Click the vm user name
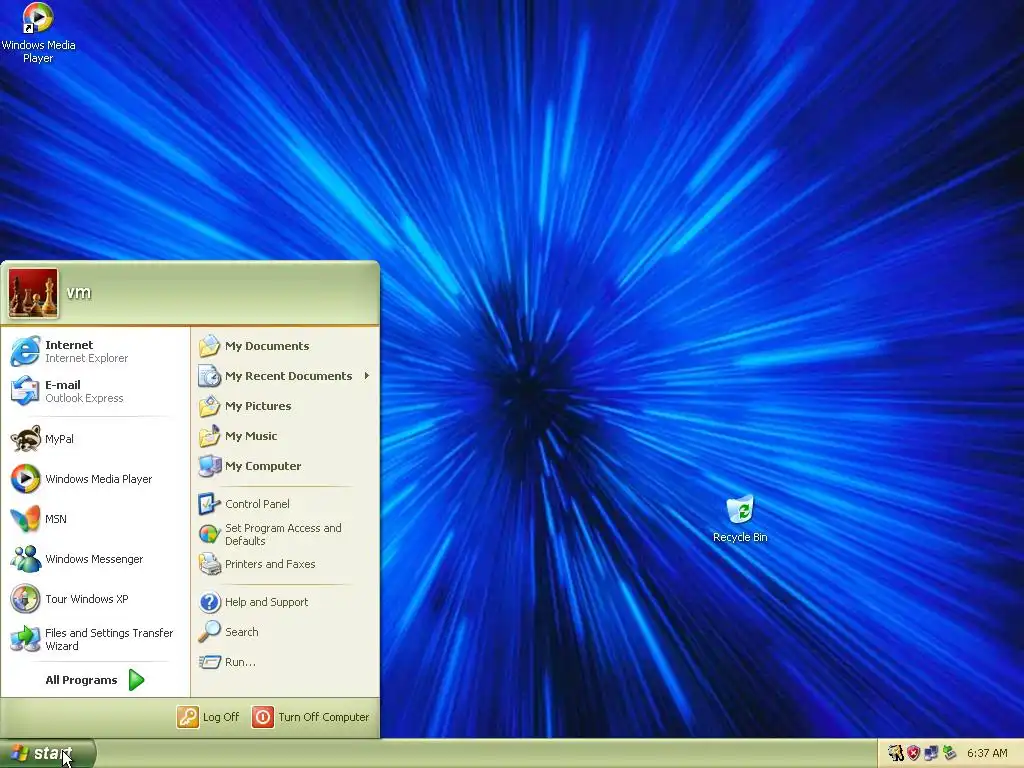Screen dimensions: 1024x768 point(78,293)
